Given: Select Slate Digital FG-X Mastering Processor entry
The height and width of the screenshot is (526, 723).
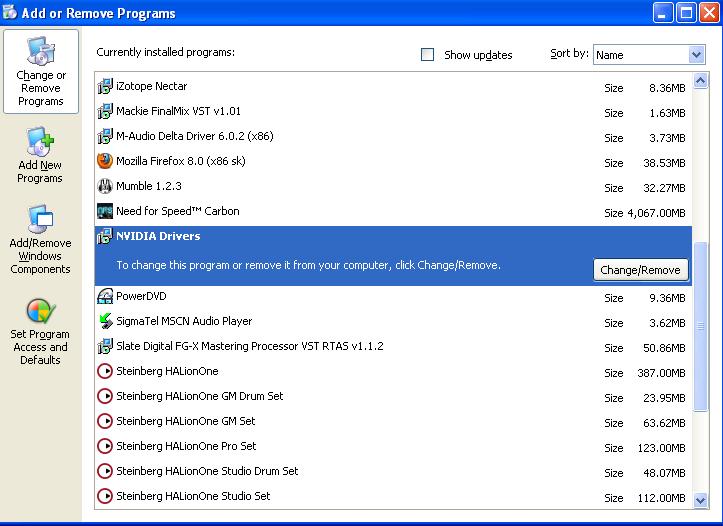Looking at the screenshot, I should pyautogui.click(x=393, y=346).
